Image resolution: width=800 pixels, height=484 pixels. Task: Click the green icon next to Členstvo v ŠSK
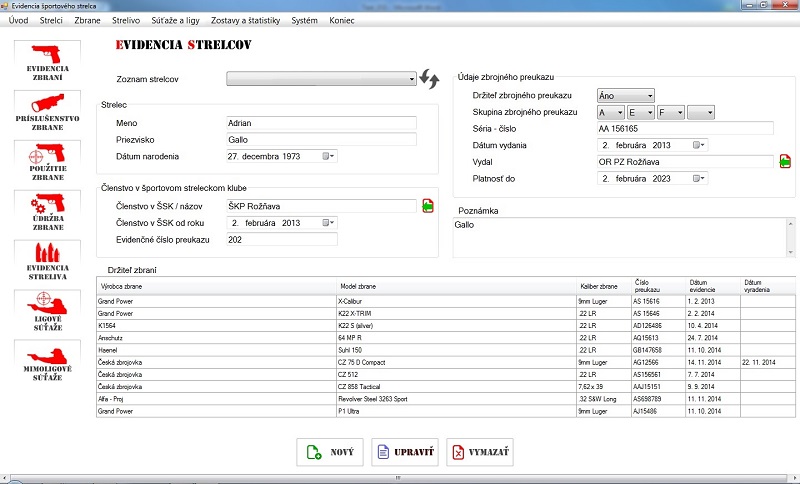tap(428, 205)
